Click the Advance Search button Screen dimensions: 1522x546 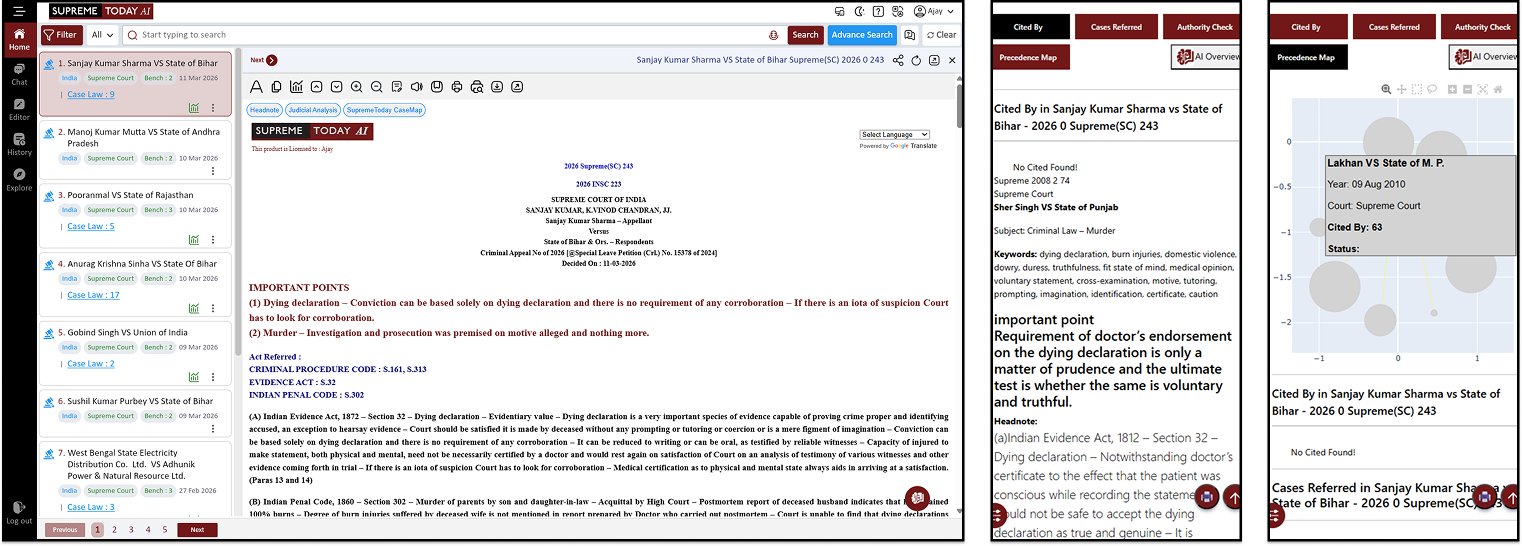[862, 35]
